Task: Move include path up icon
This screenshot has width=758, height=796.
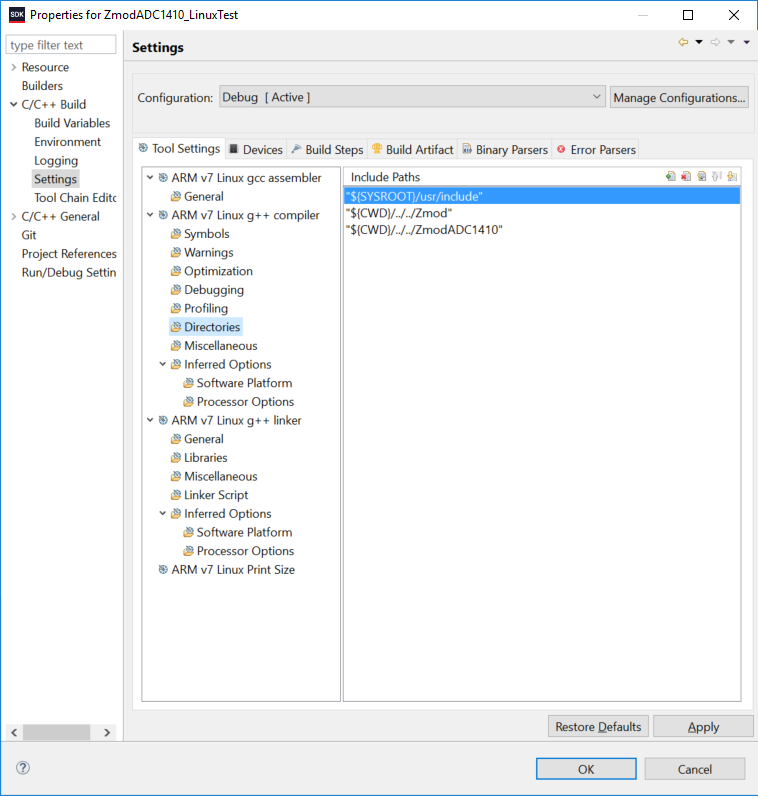Action: point(717,176)
